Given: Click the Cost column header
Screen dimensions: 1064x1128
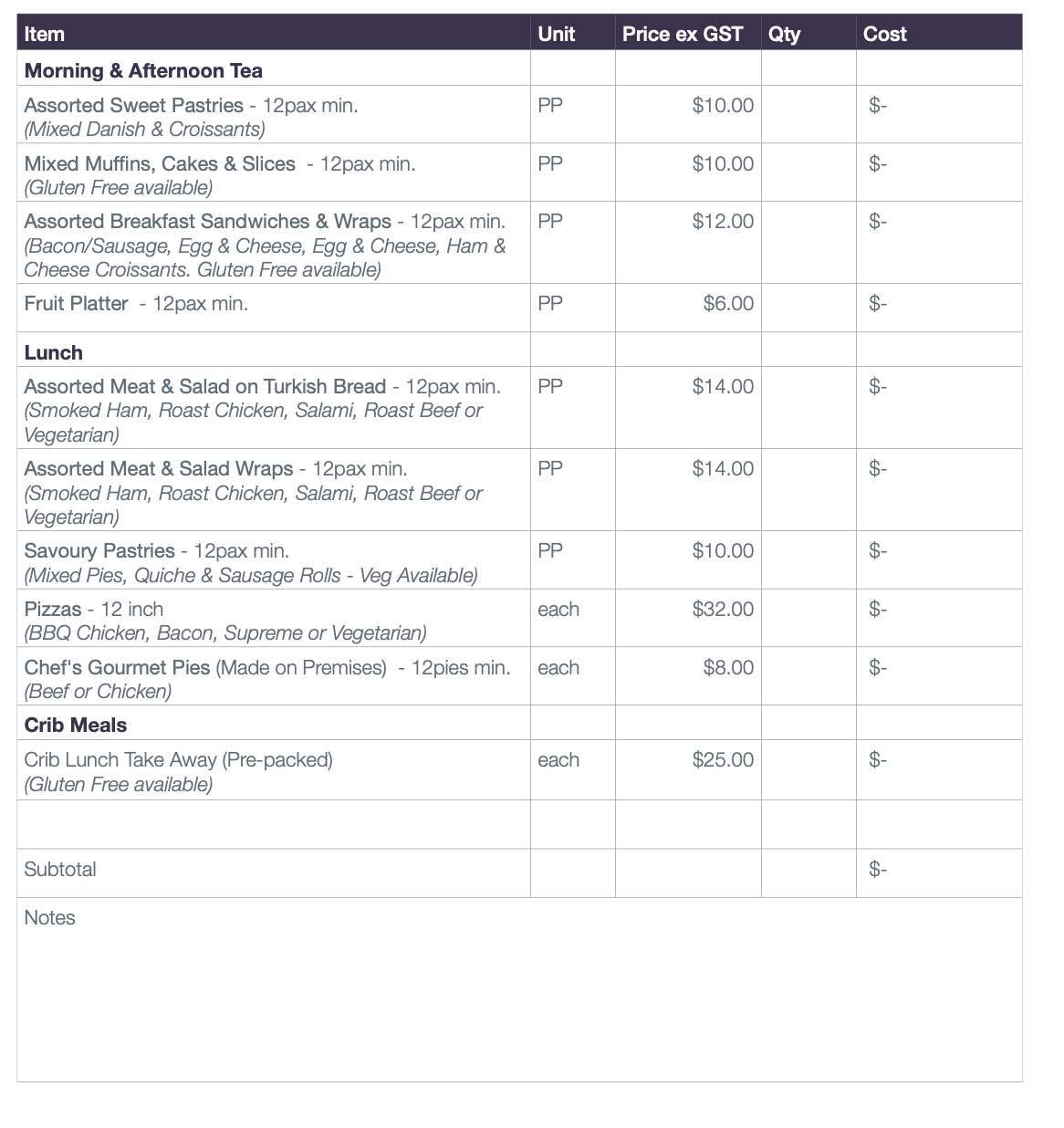Looking at the screenshot, I should click(884, 34).
